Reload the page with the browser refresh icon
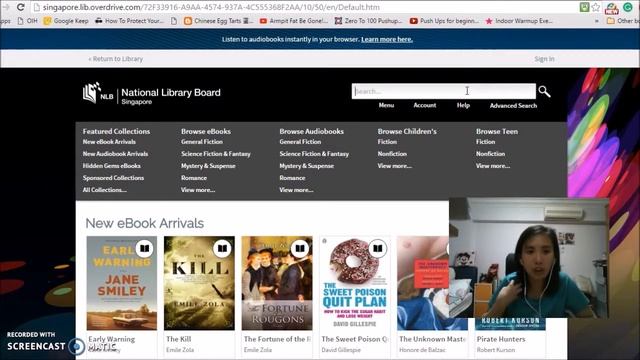640x360 pixels. point(20,7)
